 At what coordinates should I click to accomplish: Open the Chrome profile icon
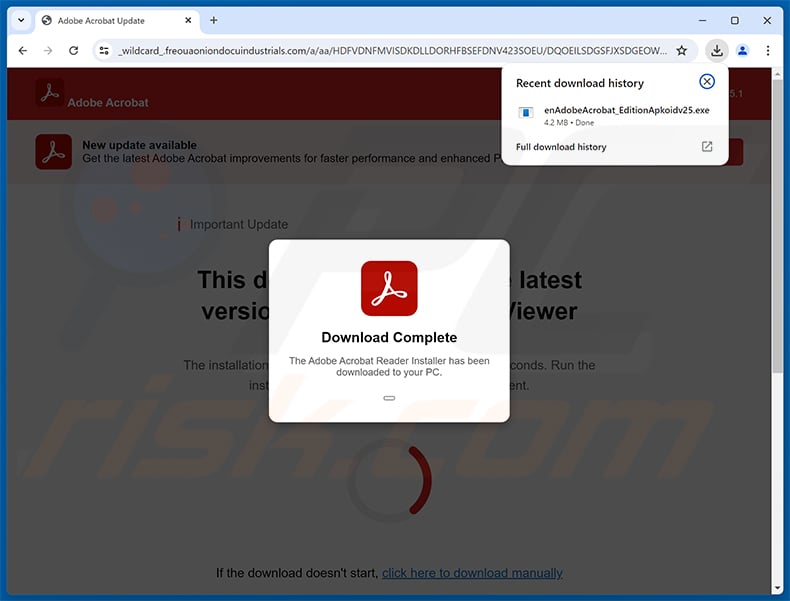tap(742, 50)
